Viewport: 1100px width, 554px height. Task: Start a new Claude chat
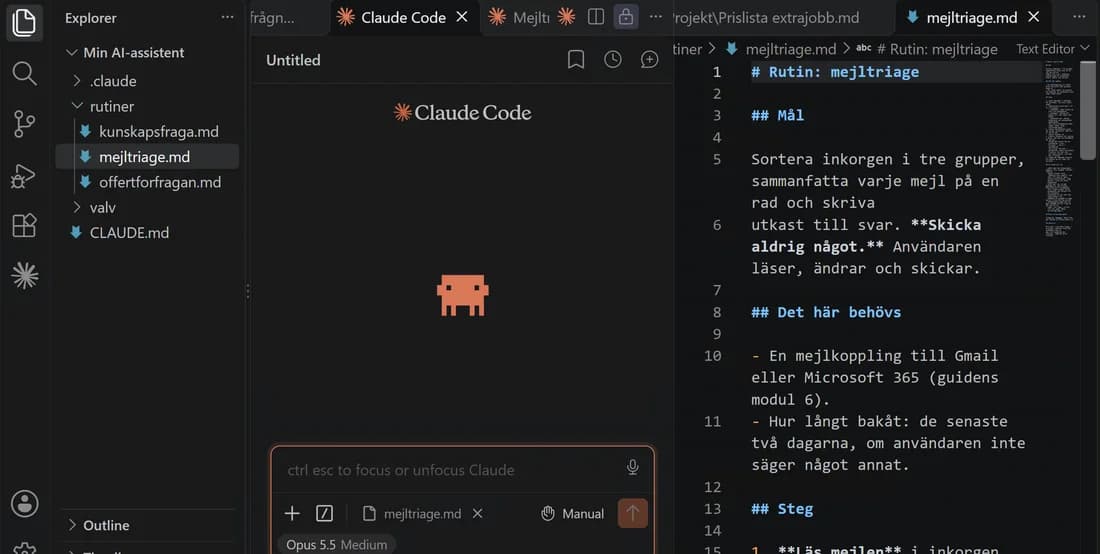click(x=650, y=60)
